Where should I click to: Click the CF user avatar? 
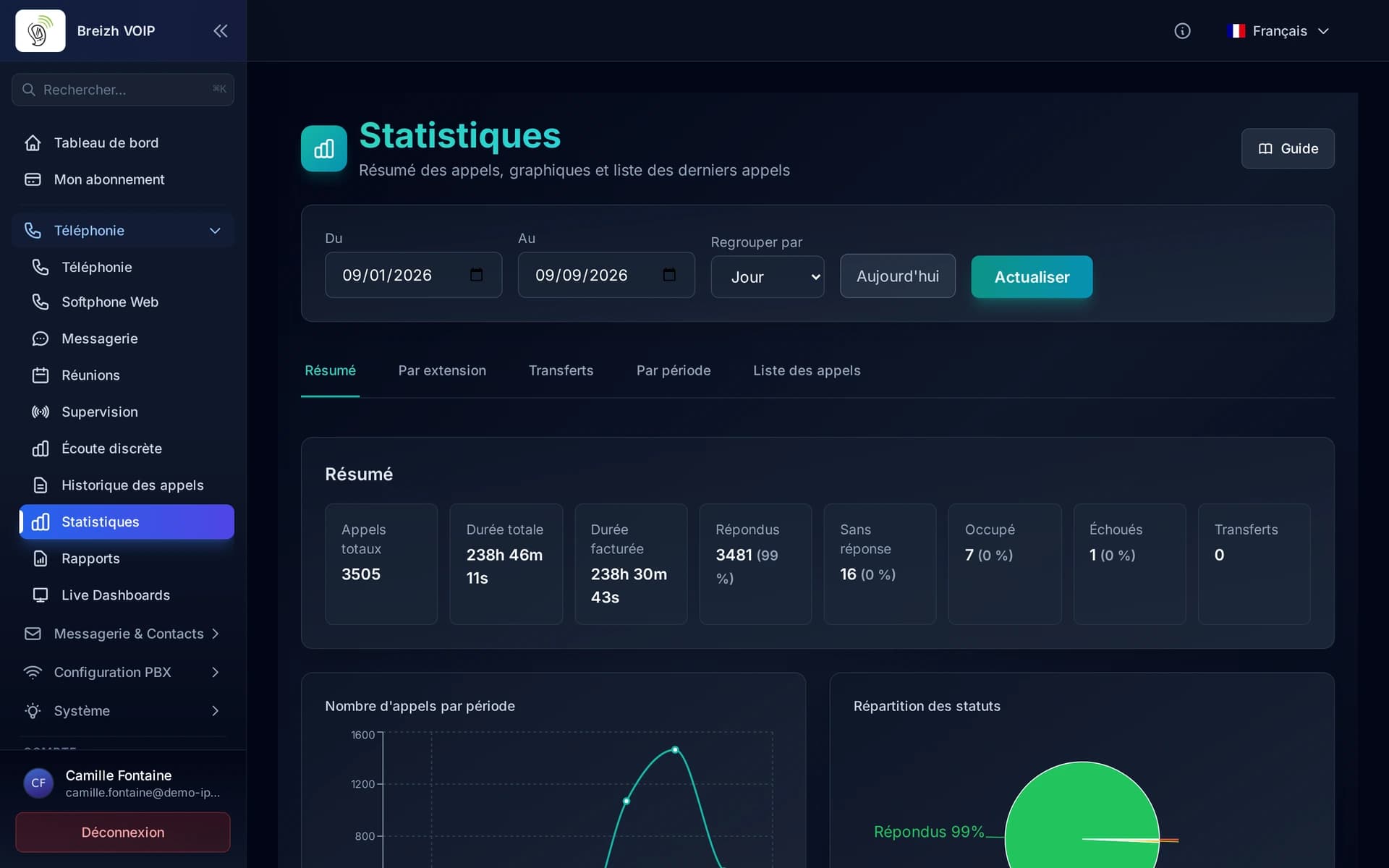coord(38,783)
